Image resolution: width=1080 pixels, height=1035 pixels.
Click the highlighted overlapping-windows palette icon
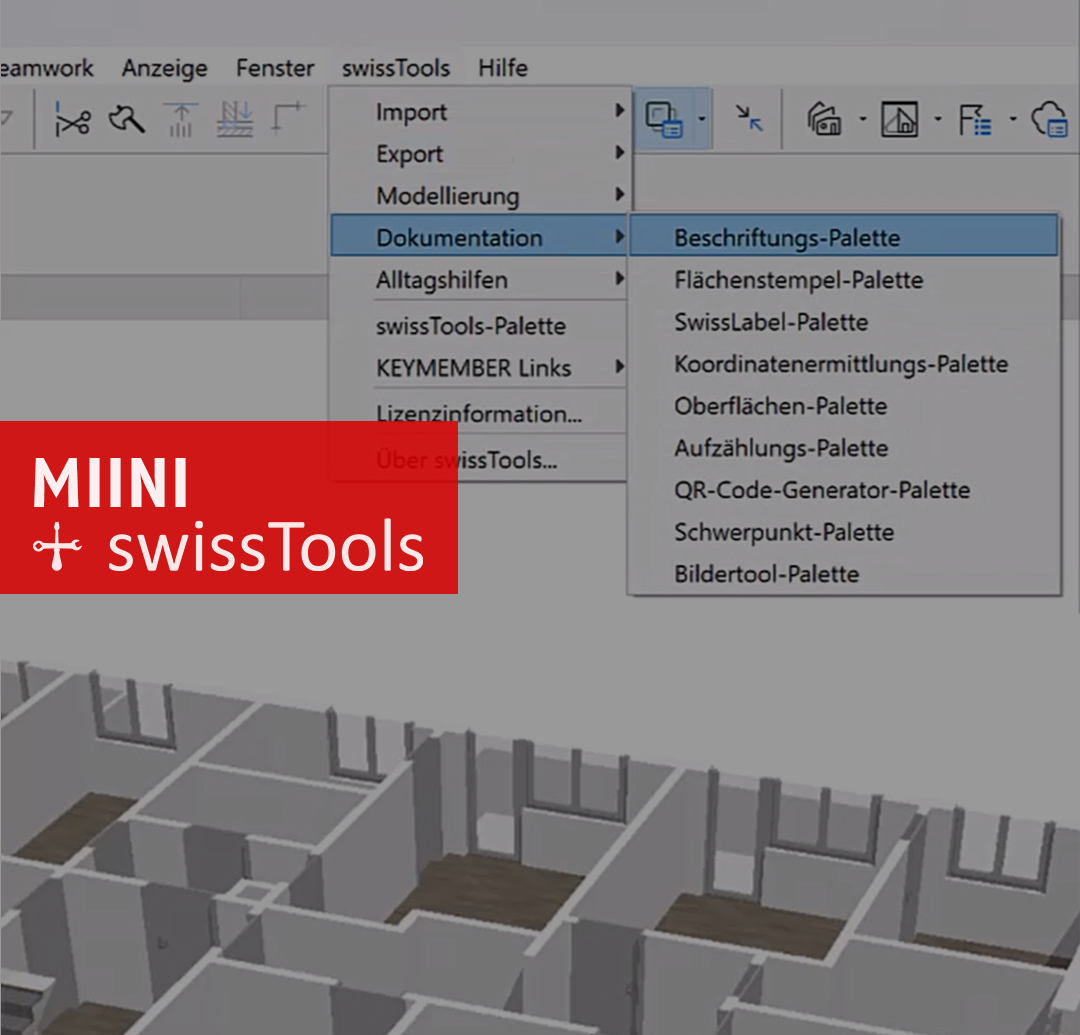(x=663, y=119)
